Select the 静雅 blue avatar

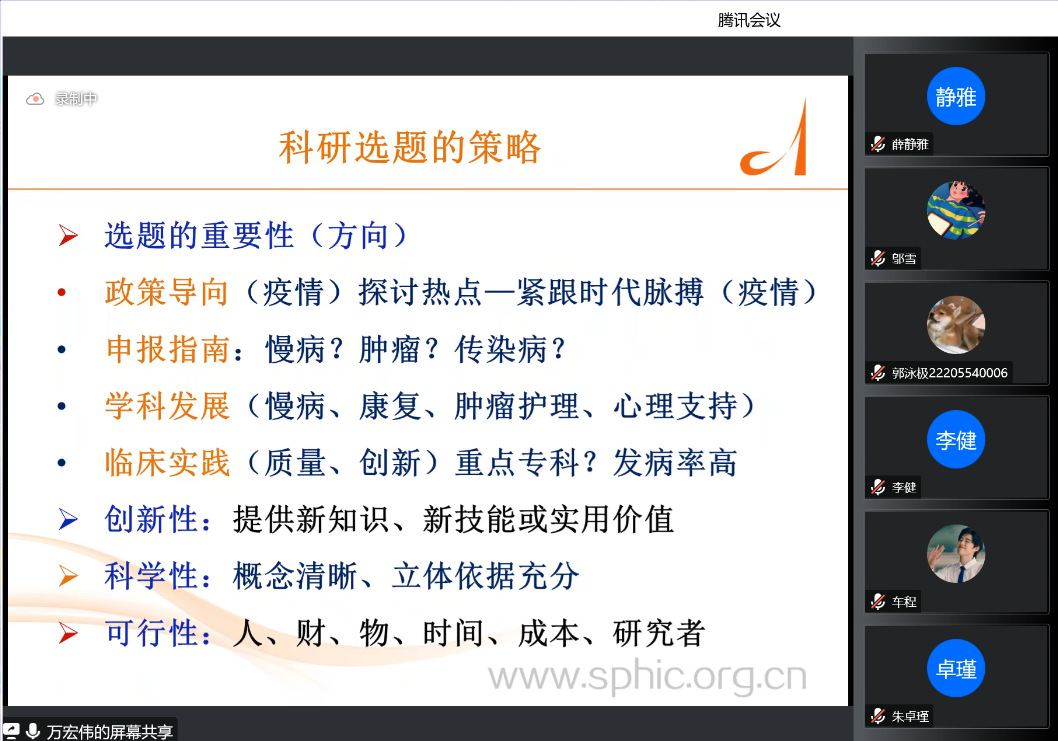(x=956, y=97)
